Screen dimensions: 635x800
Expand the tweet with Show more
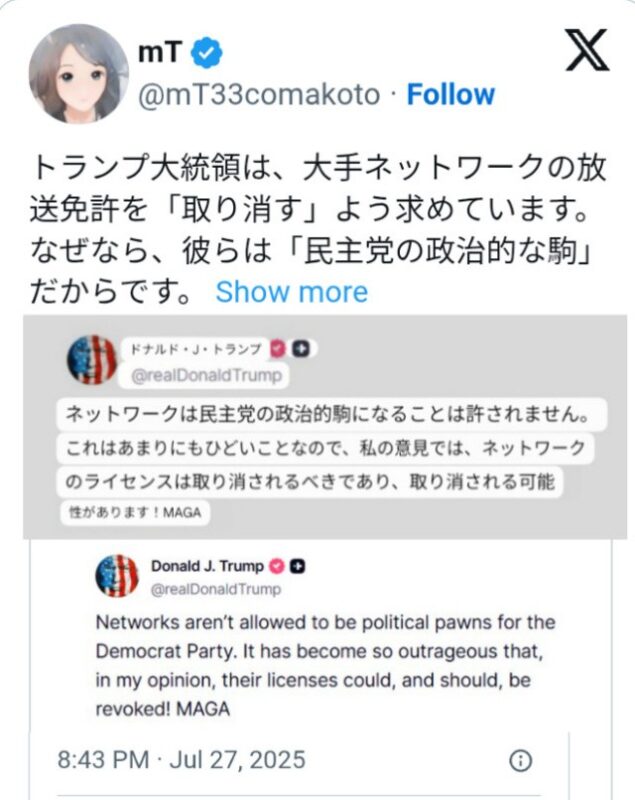pyautogui.click(x=292, y=292)
